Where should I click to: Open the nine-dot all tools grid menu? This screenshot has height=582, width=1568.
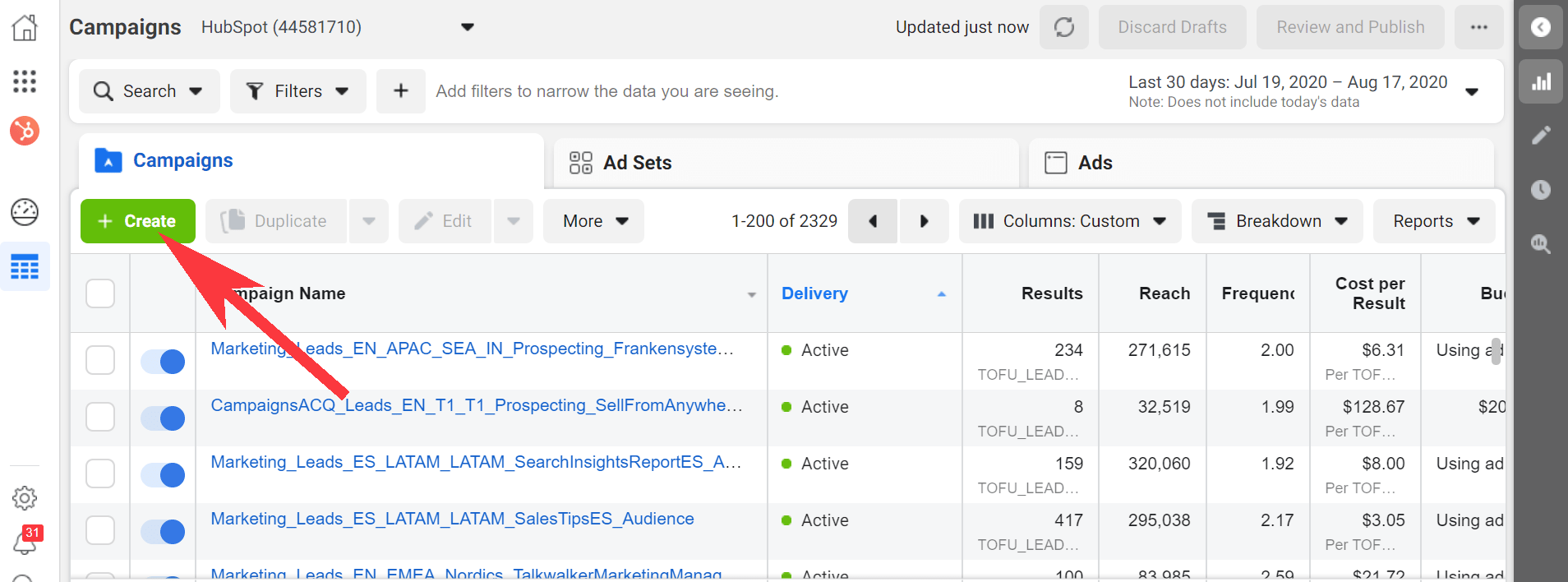tap(25, 81)
